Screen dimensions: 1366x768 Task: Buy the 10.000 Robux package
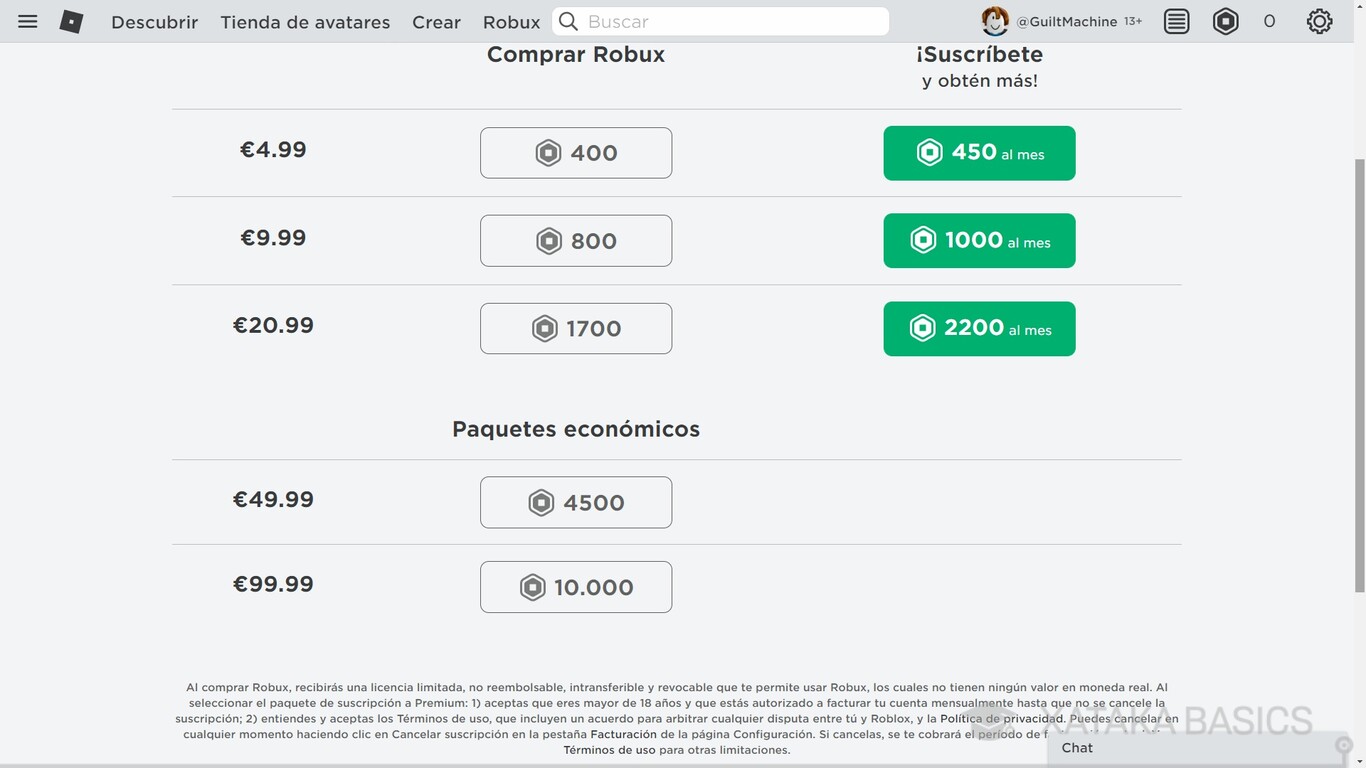575,586
